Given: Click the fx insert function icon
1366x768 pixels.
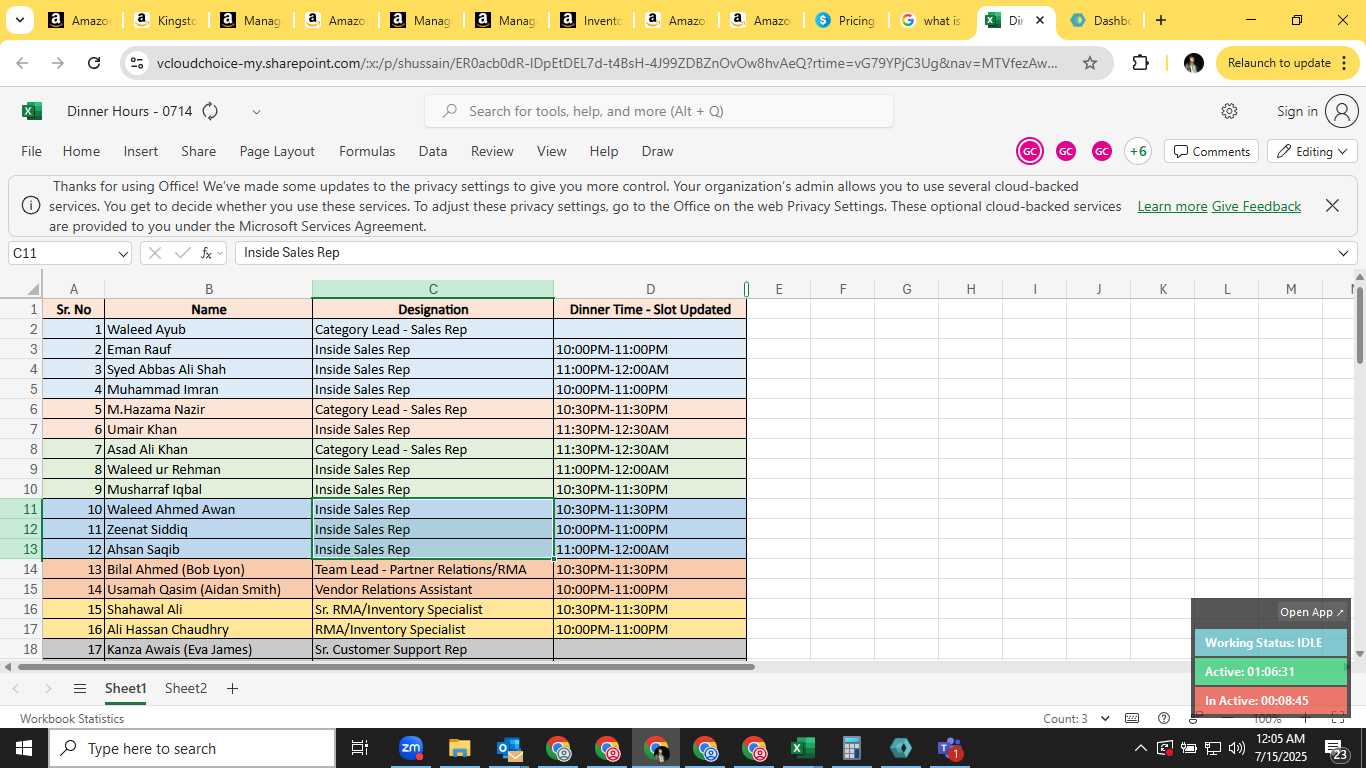Looking at the screenshot, I should click(206, 253).
